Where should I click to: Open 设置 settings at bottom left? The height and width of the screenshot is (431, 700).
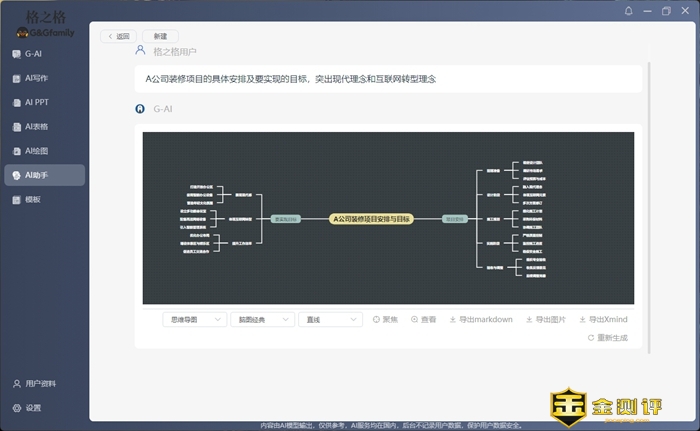(33, 408)
